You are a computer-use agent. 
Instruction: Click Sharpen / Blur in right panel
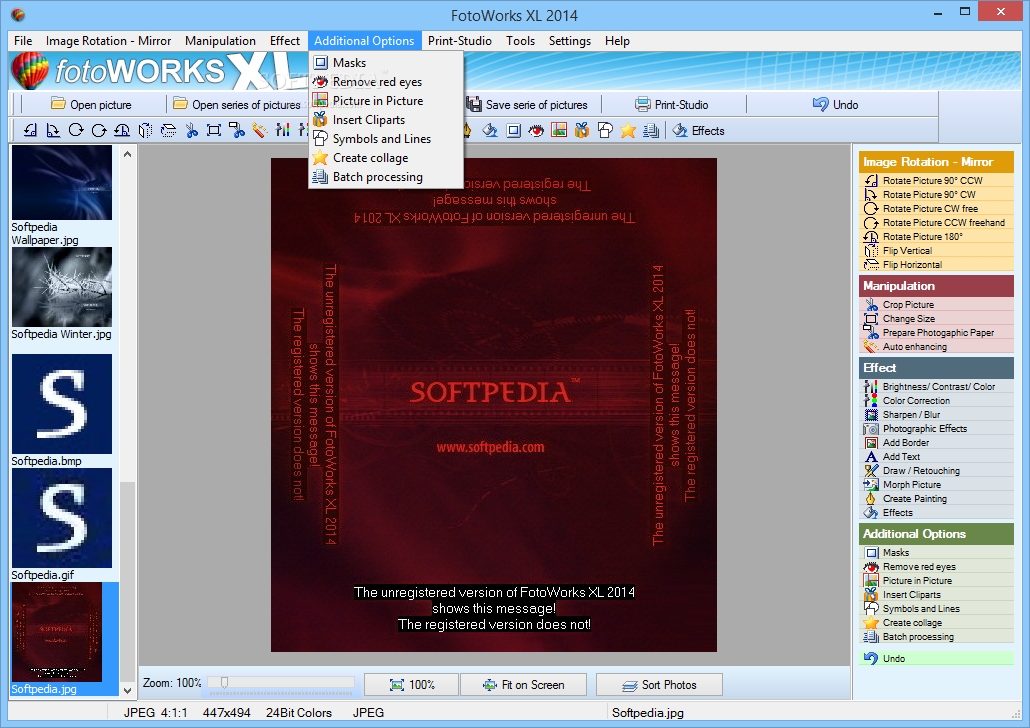click(x=936, y=415)
